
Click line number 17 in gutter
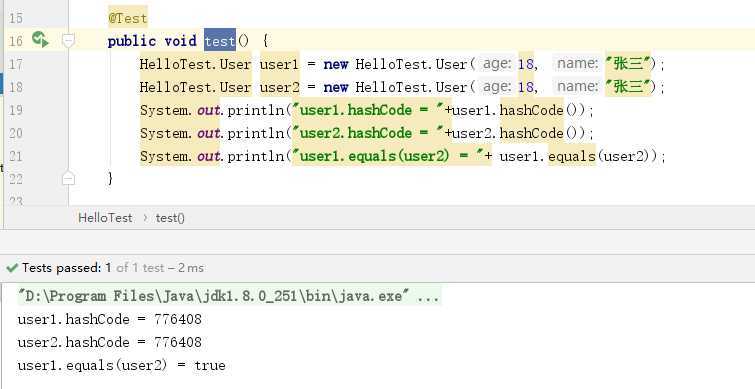[16, 64]
